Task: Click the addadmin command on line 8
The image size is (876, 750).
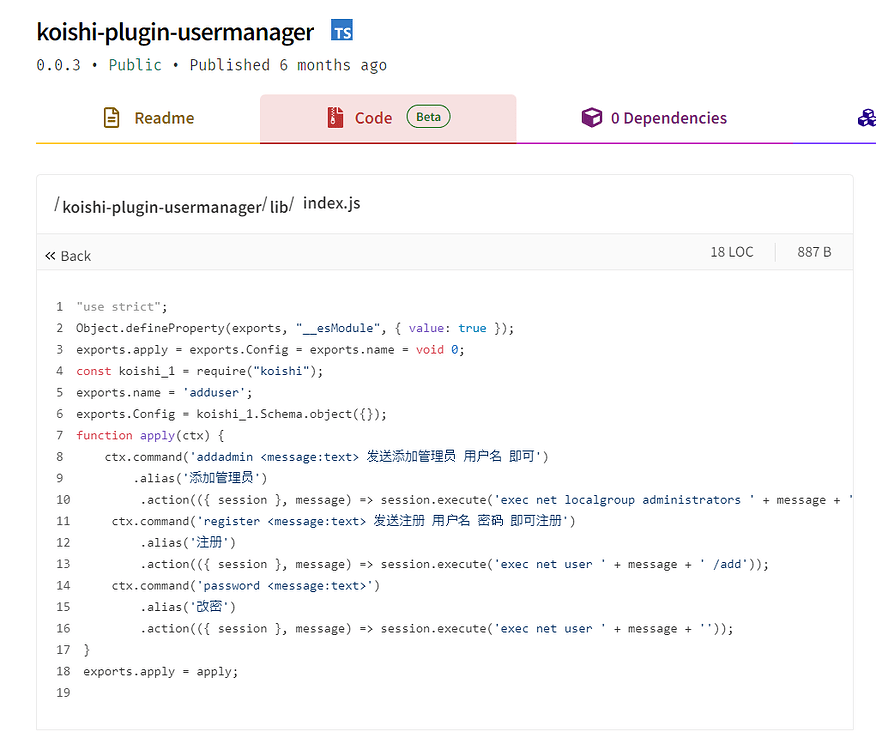Action: 326,457
